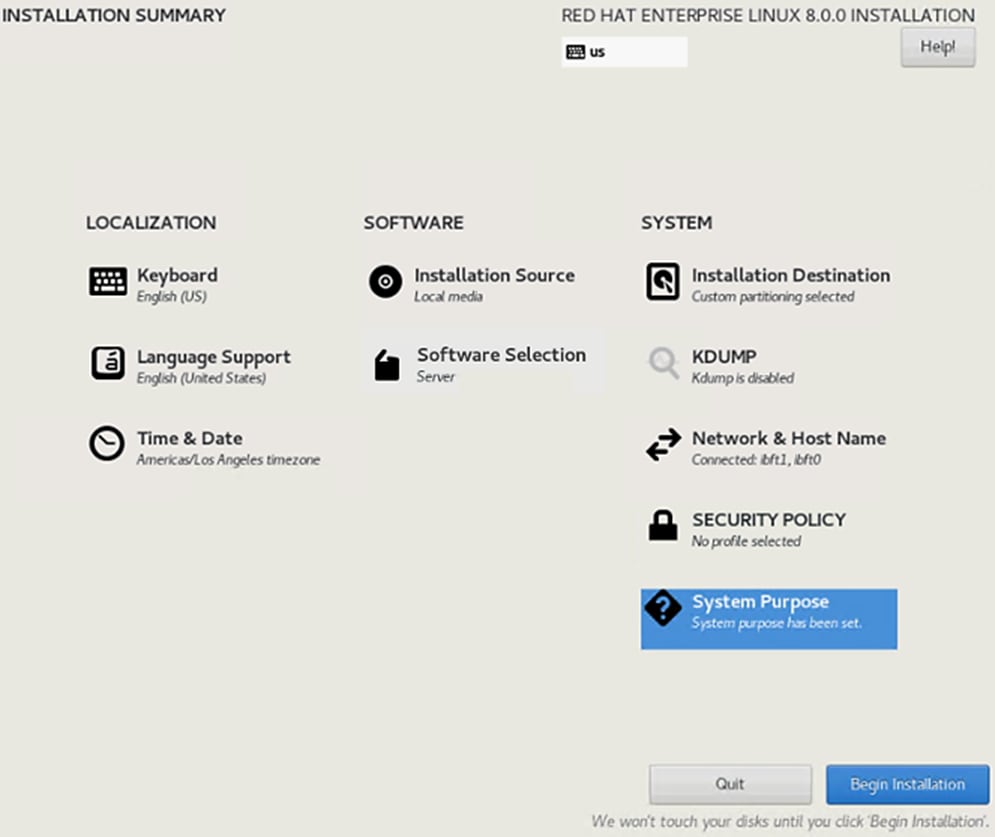
Task: Click the Begin Installation button
Action: point(907,784)
